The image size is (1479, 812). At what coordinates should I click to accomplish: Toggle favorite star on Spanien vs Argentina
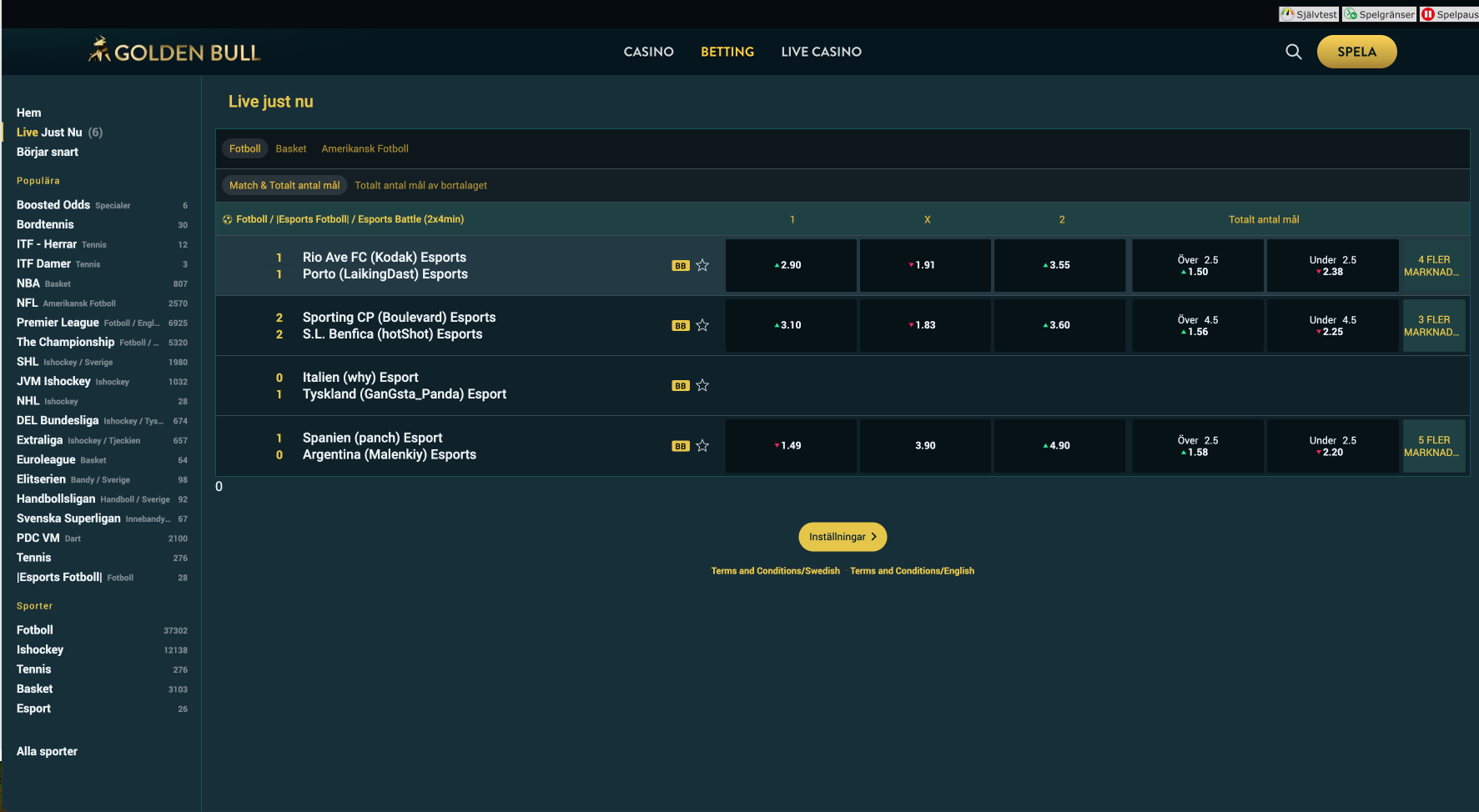coord(702,445)
